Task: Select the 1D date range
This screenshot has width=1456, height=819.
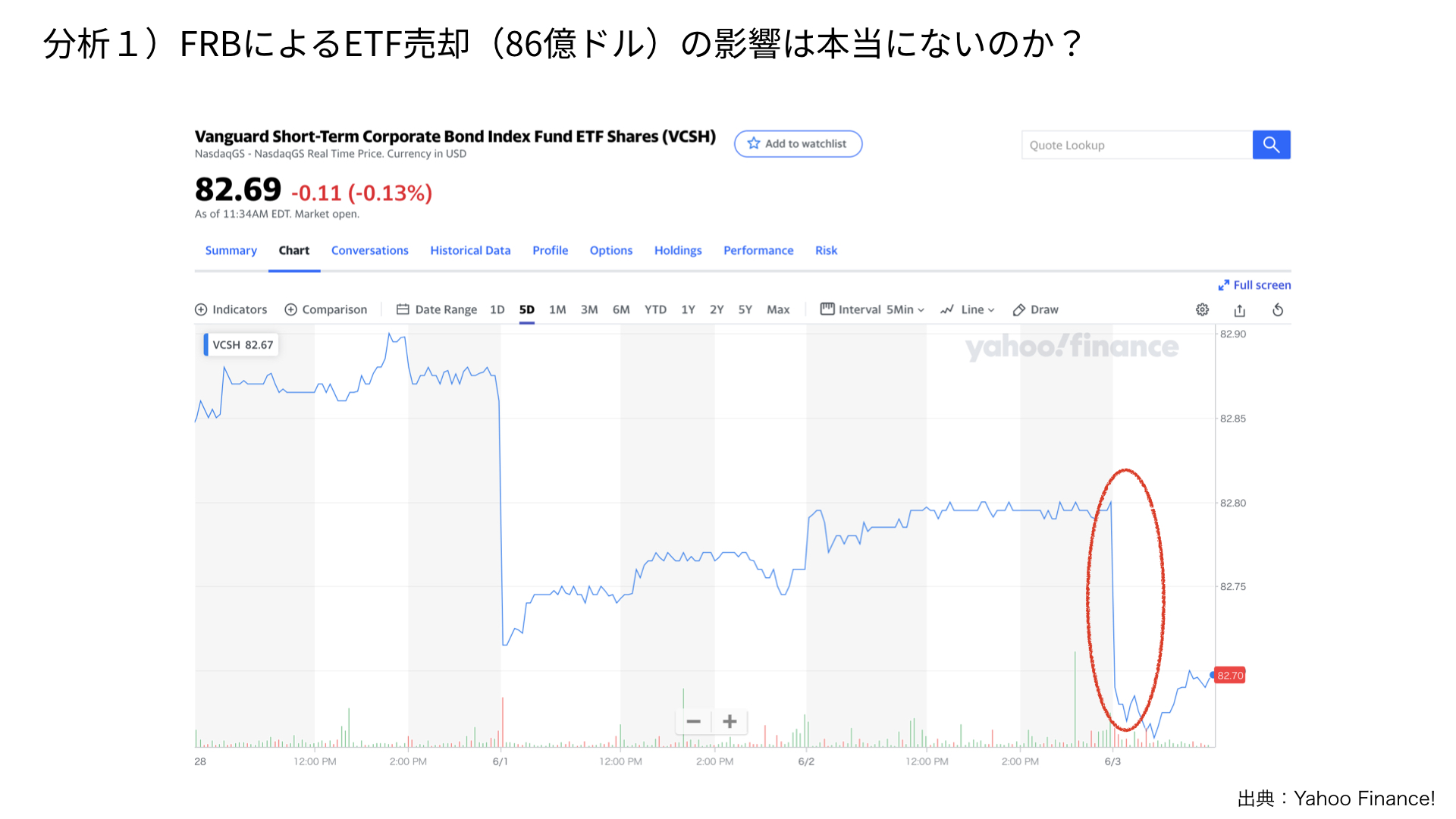Action: [497, 309]
